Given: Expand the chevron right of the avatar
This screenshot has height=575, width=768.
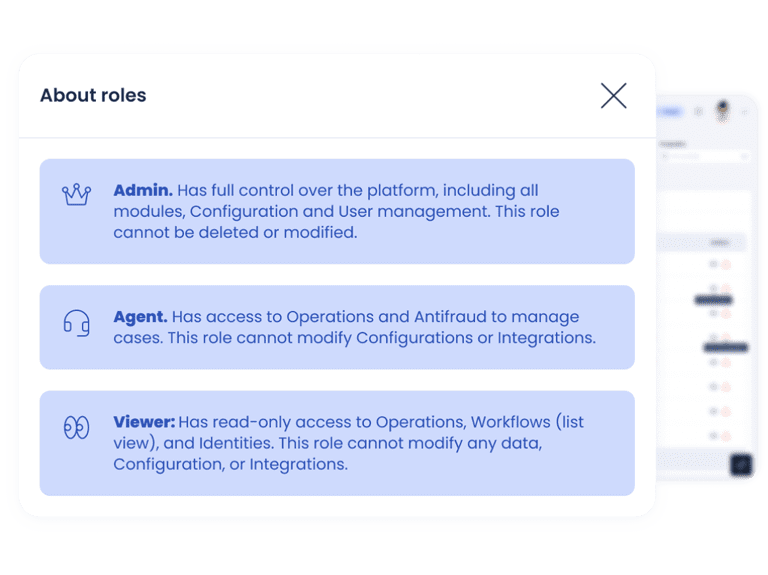Looking at the screenshot, I should coord(743,112).
